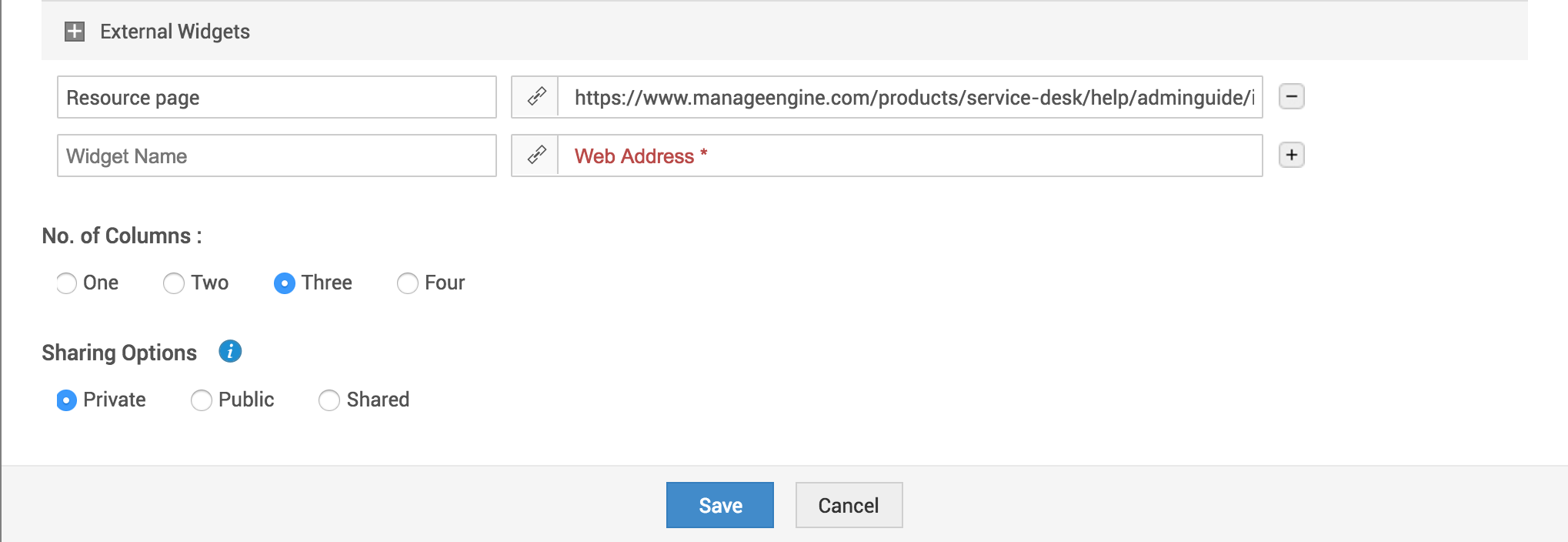This screenshot has height=542, width=1568.
Task: Focus the Resource page name field
Action: pyautogui.click(x=276, y=97)
